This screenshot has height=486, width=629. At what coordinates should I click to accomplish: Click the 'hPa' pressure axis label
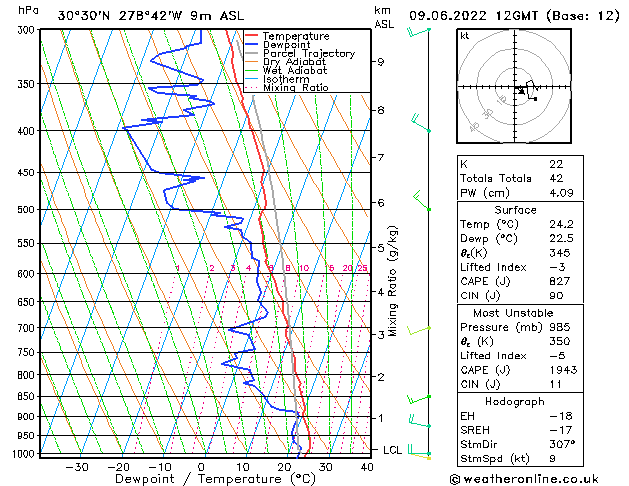point(28,10)
